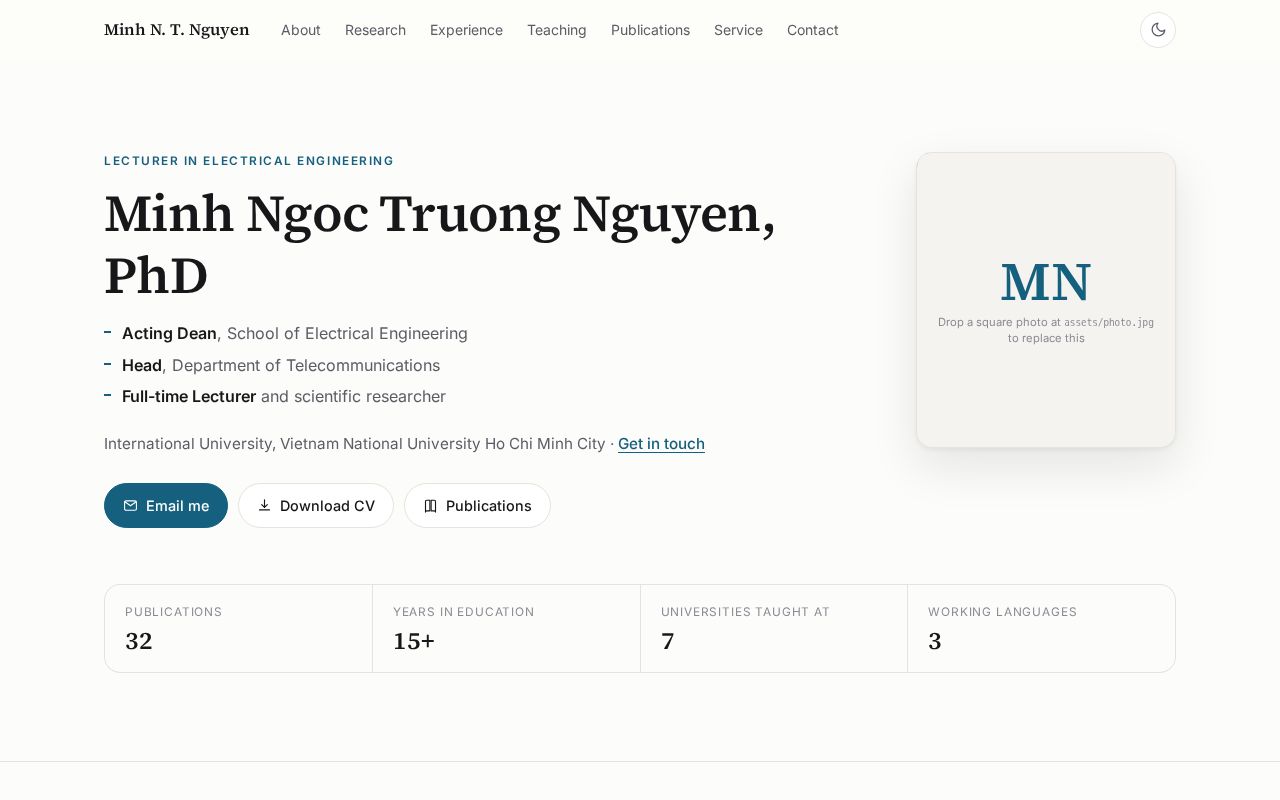Click the Publications stat value 32

139,641
